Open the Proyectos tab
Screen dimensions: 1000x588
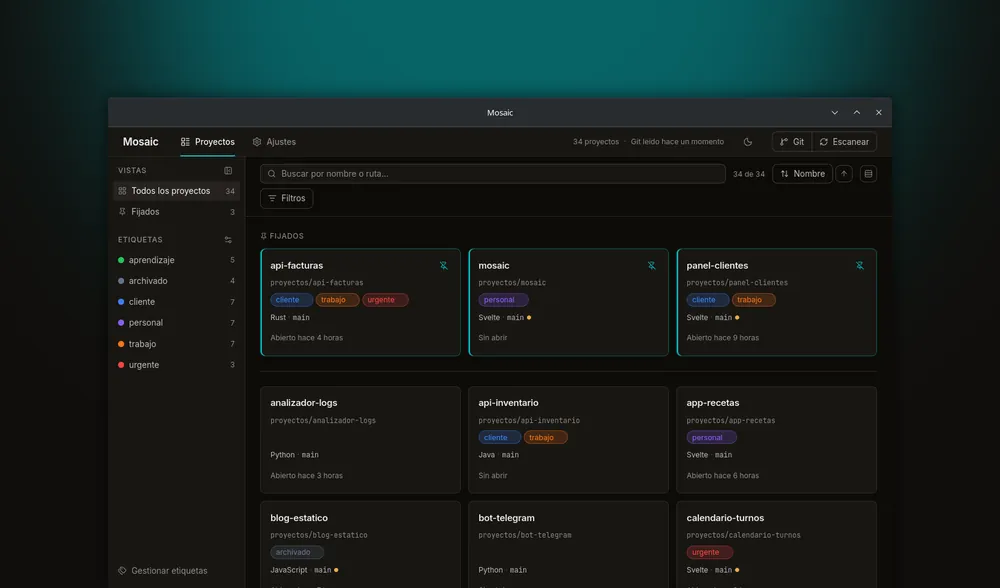208,142
